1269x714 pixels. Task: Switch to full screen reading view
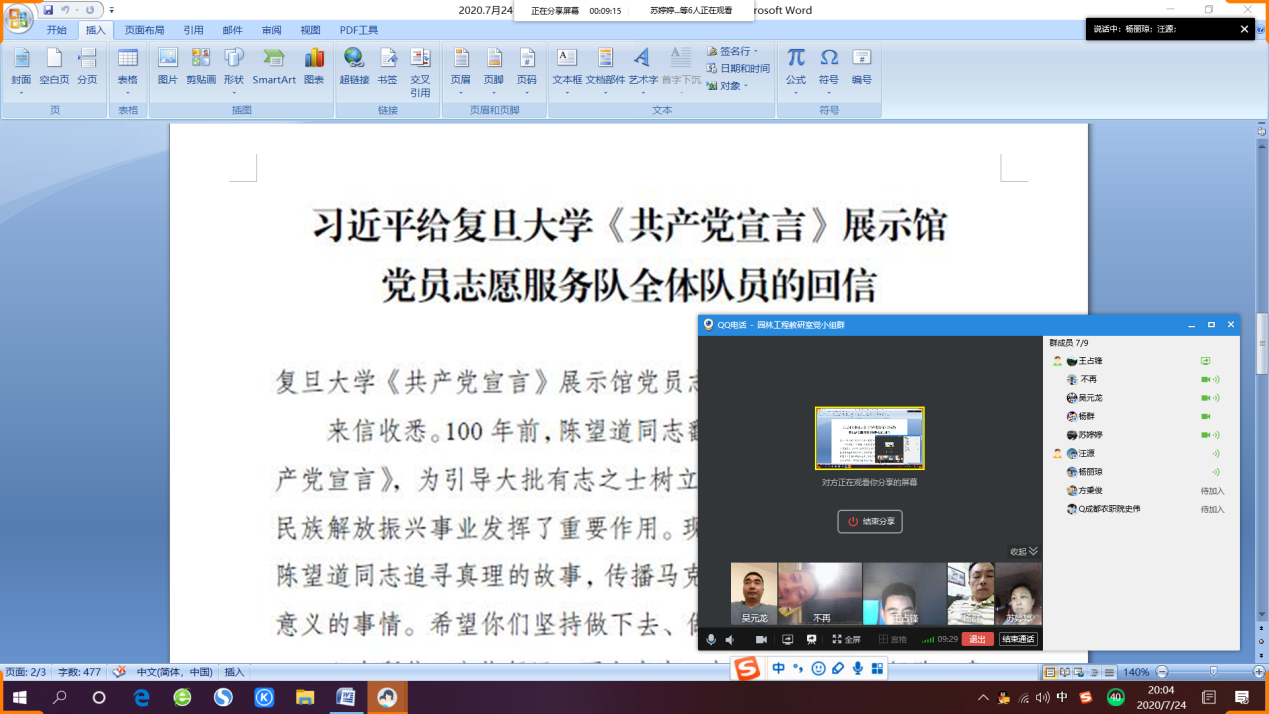1064,672
